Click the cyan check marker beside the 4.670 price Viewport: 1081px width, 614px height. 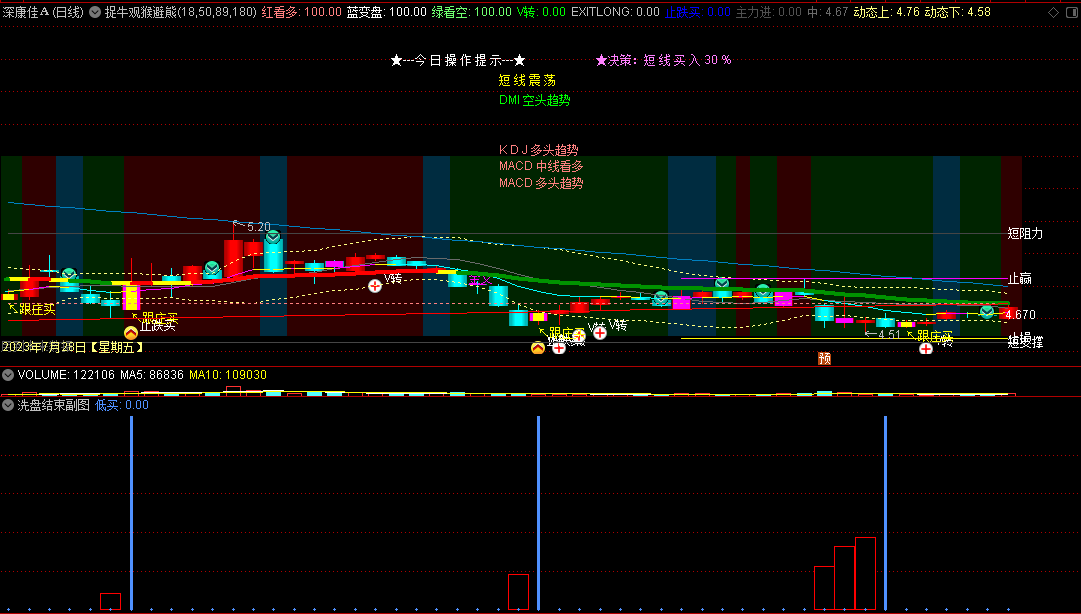tap(987, 312)
